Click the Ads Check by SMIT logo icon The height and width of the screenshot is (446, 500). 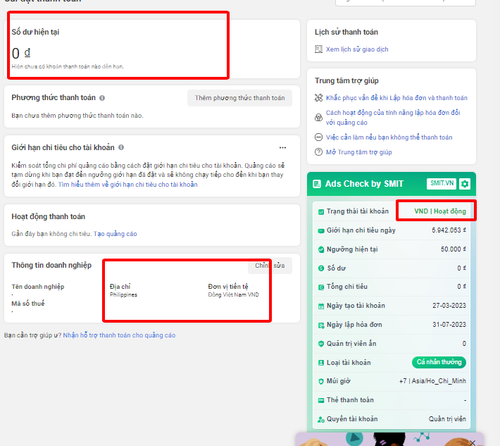click(317, 184)
